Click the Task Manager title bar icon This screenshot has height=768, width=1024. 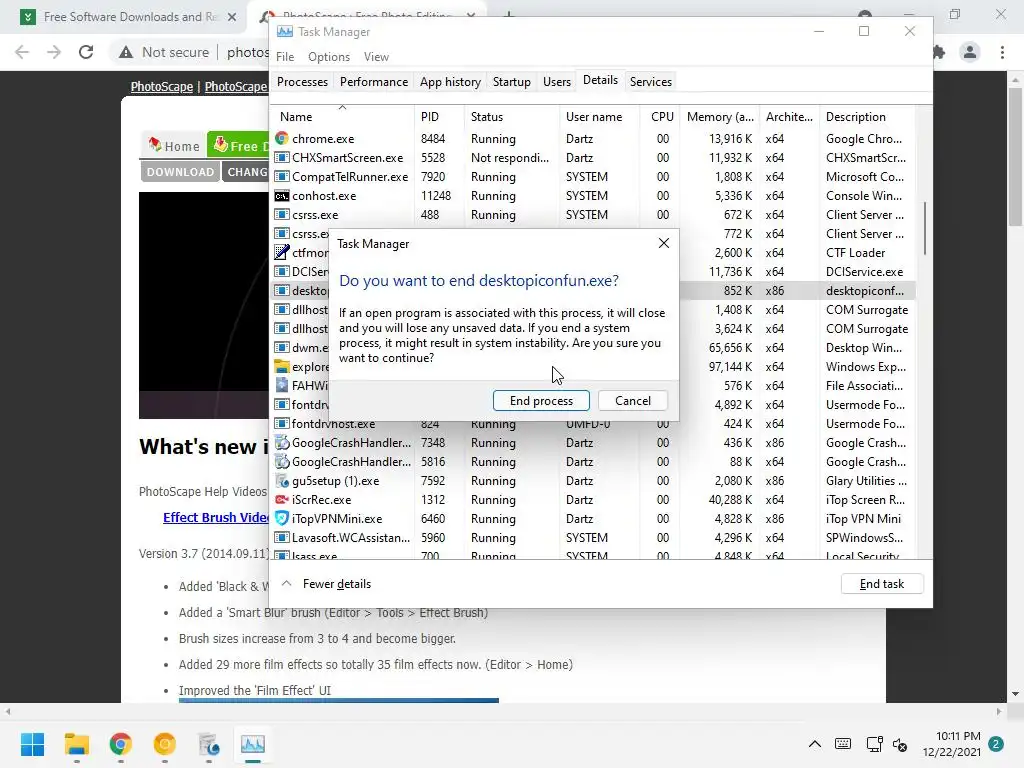point(285,31)
